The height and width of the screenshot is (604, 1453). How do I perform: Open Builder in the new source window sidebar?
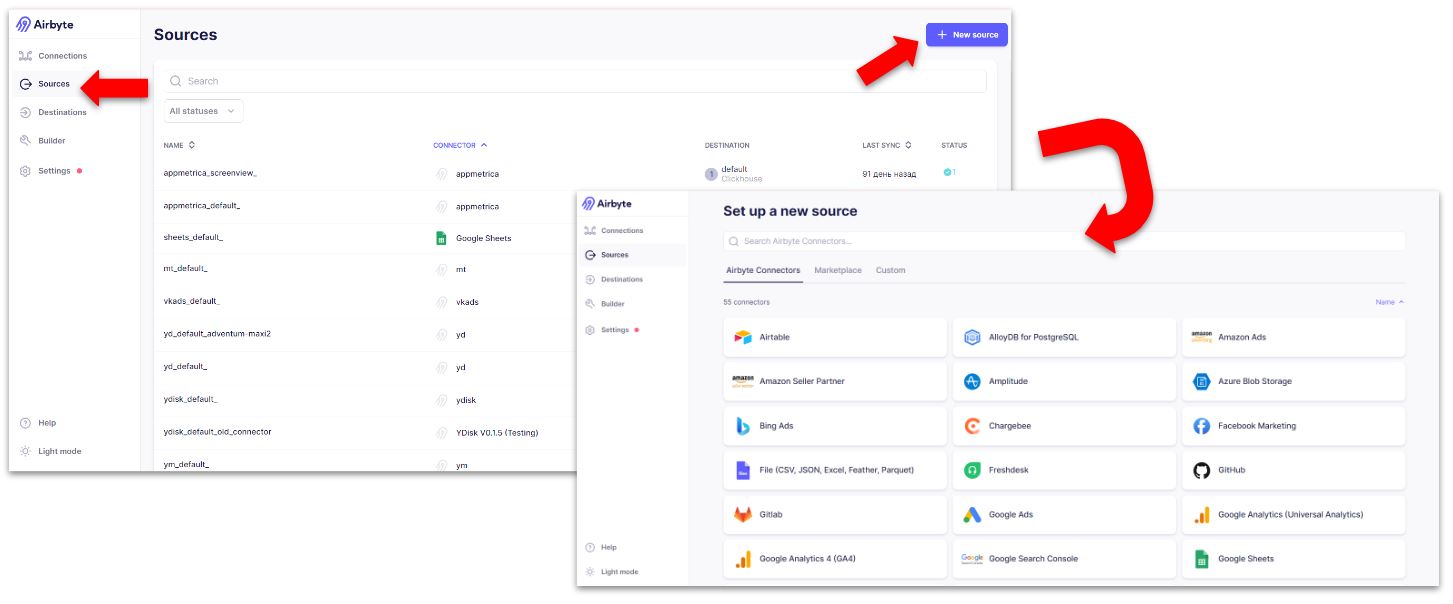tap(605, 304)
